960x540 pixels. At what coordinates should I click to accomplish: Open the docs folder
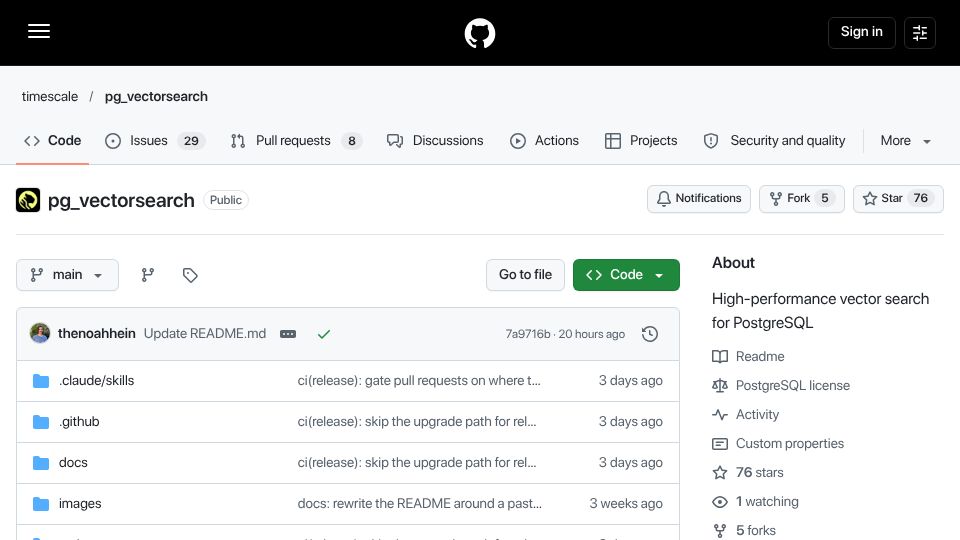(x=73, y=463)
